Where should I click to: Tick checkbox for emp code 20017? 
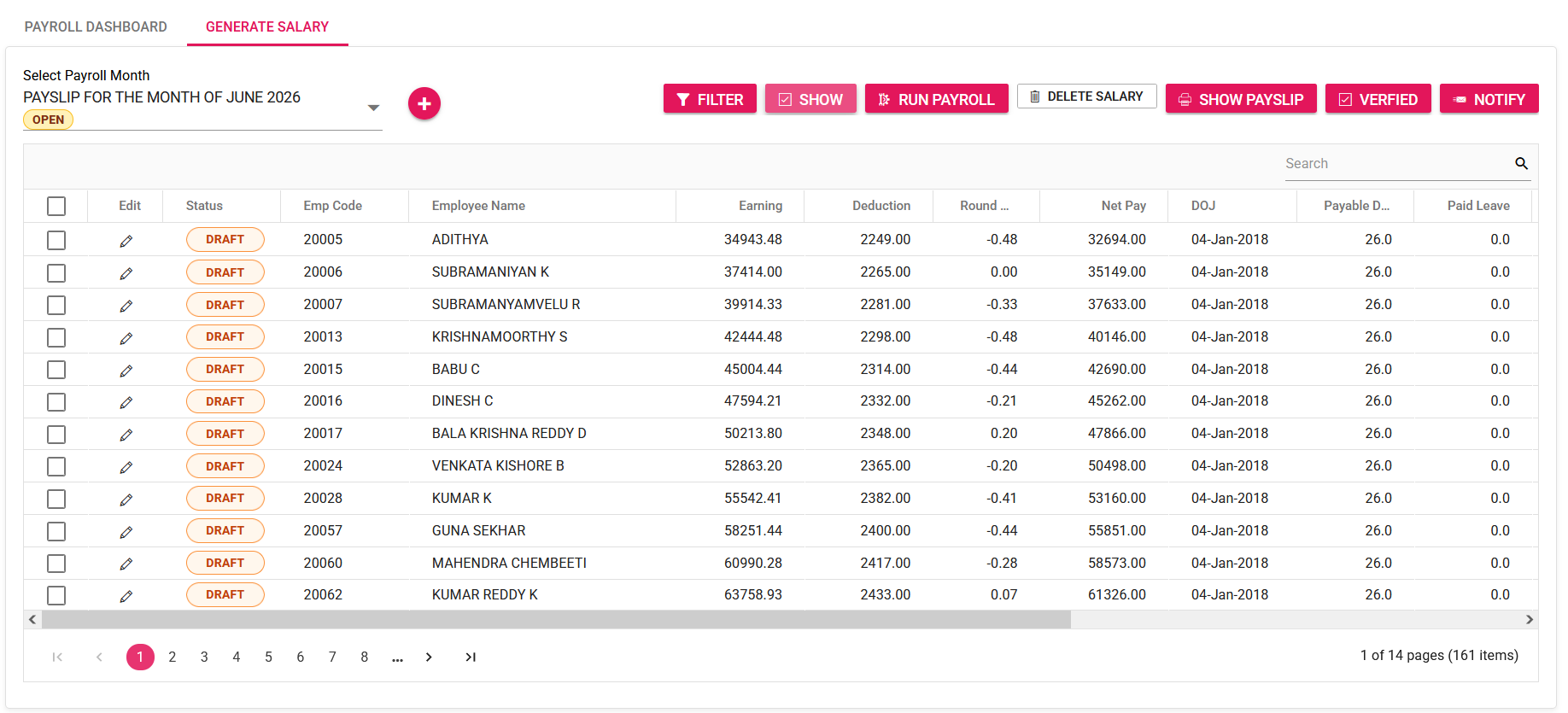click(x=56, y=434)
